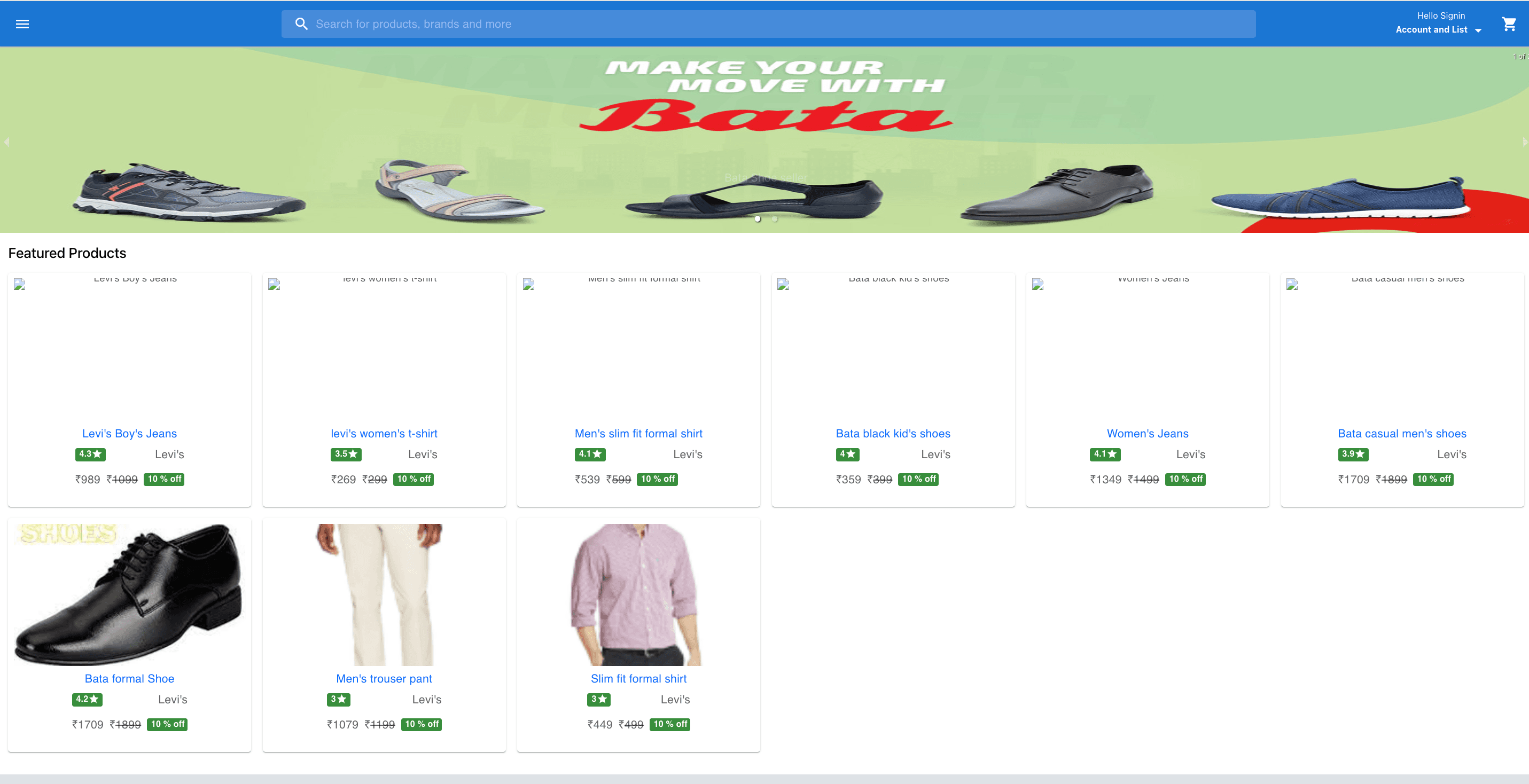
Task: Click the ₹449 price text
Action: coord(599,725)
